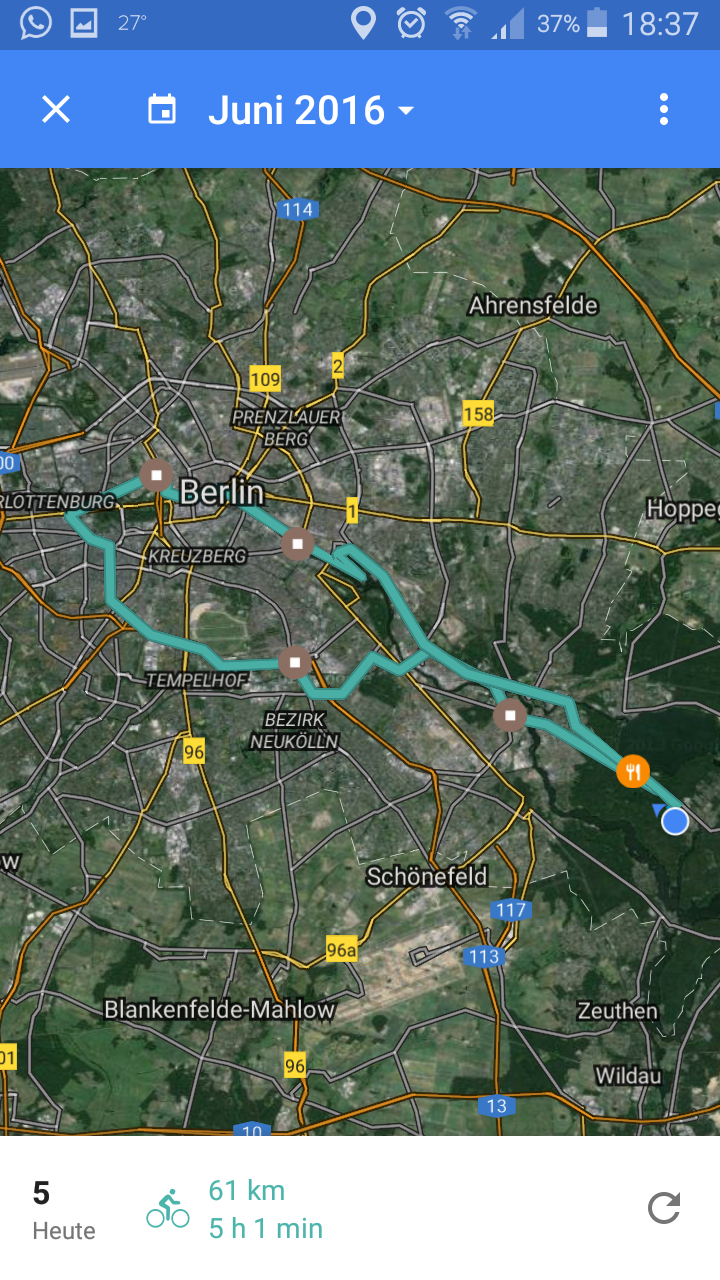Open WhatsApp notification in status bar
Viewport: 720px width, 1280px height.
(35, 22)
